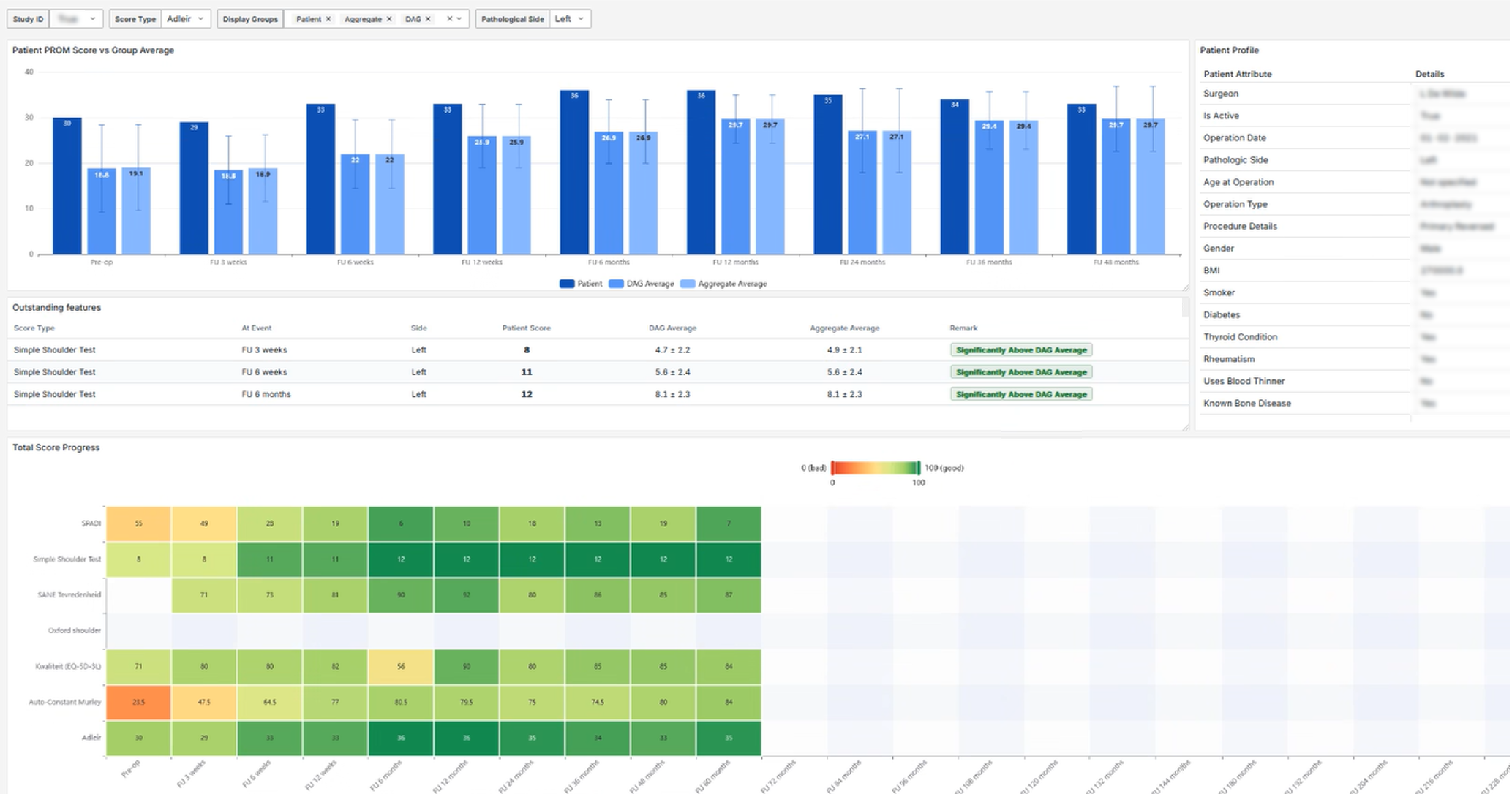
Task: Remove the Patient tag from Display Groups
Action: (x=328, y=19)
